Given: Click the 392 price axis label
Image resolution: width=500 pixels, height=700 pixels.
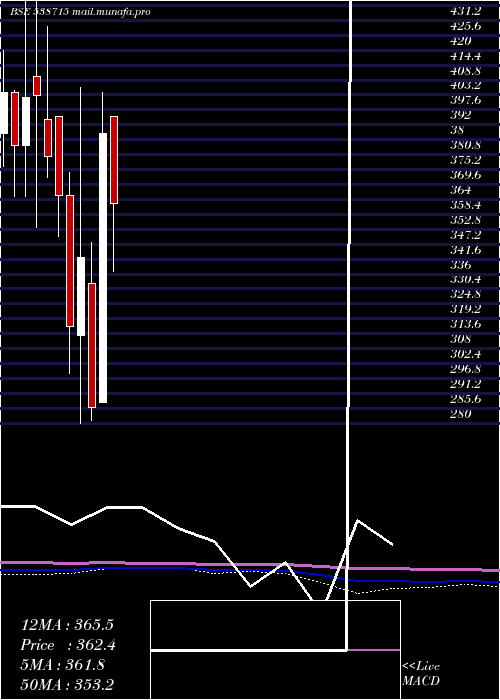Looking at the screenshot, I should click(x=461, y=116).
